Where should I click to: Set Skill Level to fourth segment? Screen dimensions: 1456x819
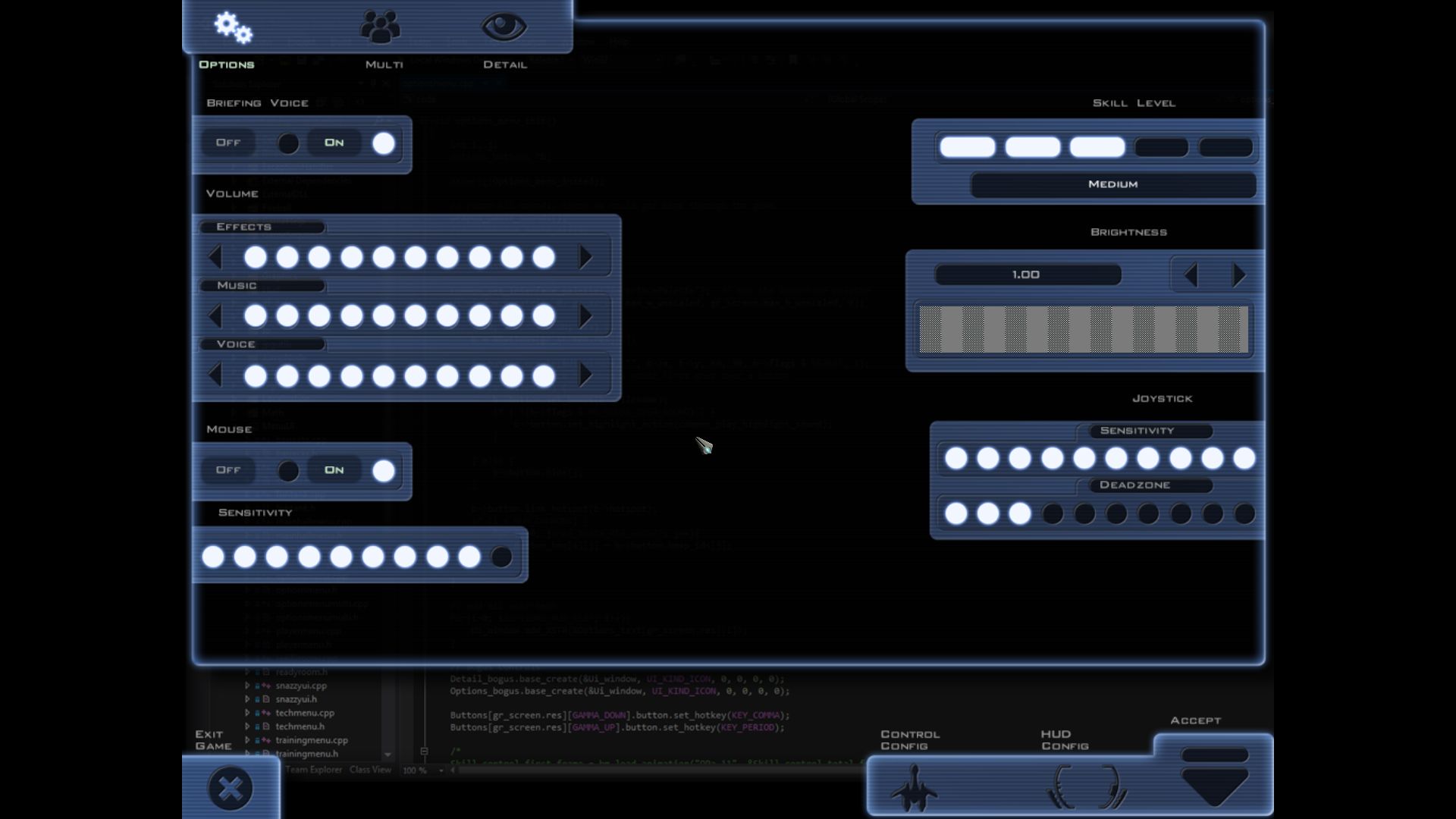coord(1162,147)
